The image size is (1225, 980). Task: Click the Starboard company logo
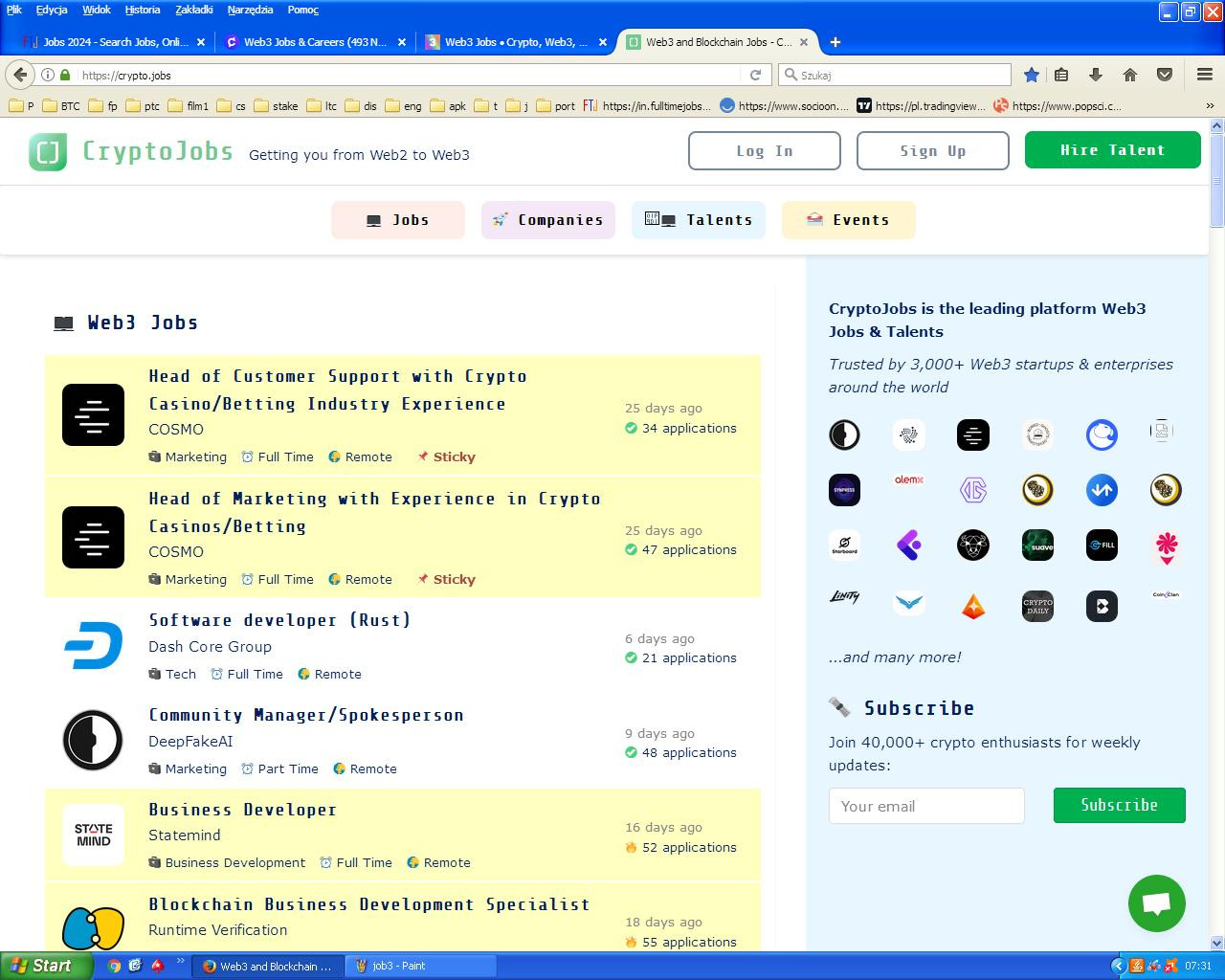pyautogui.click(x=844, y=546)
